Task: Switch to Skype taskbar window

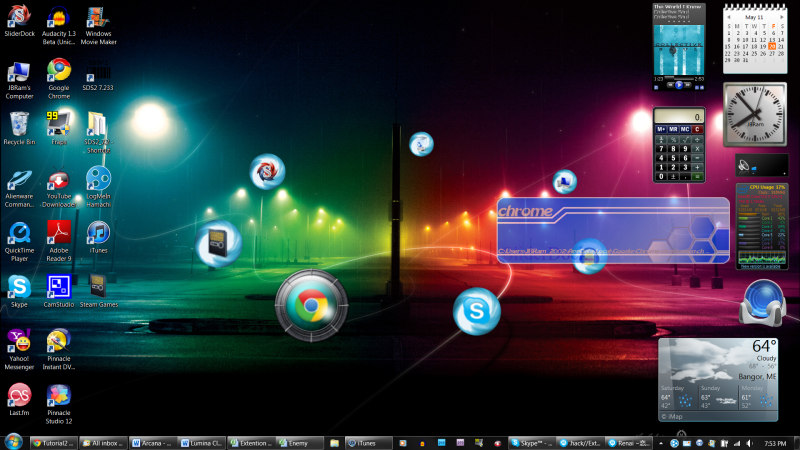Action: (532, 443)
